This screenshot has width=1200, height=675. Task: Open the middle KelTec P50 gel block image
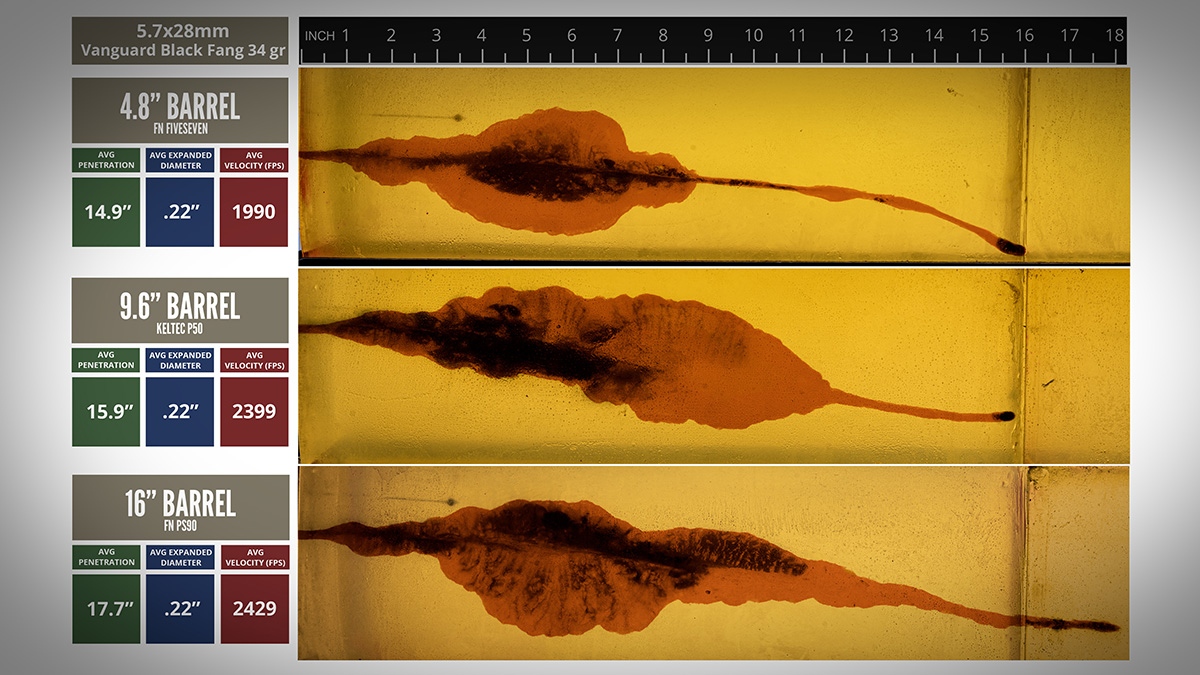[714, 365]
